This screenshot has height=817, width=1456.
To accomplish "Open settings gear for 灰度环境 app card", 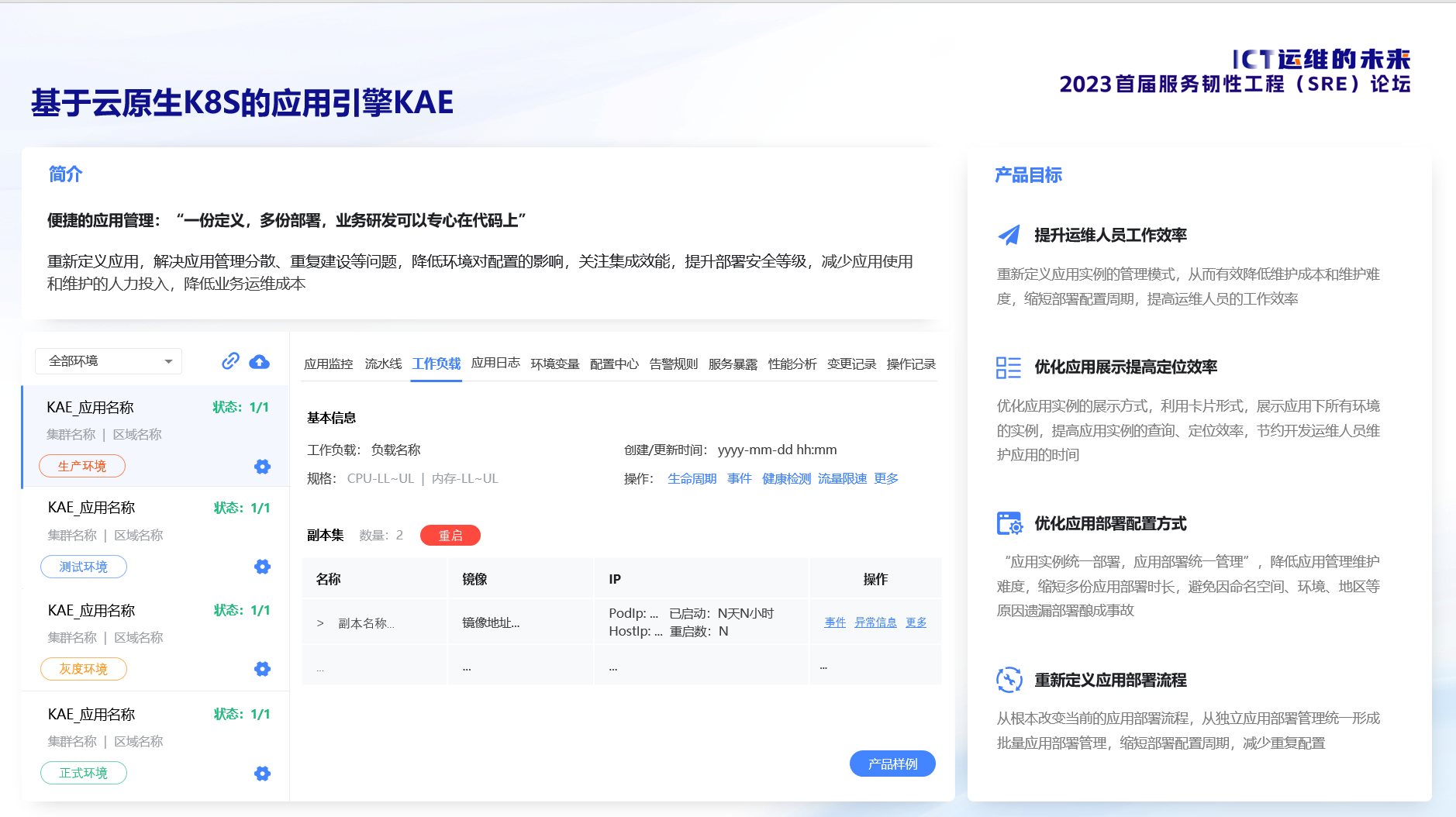I will coord(263,669).
